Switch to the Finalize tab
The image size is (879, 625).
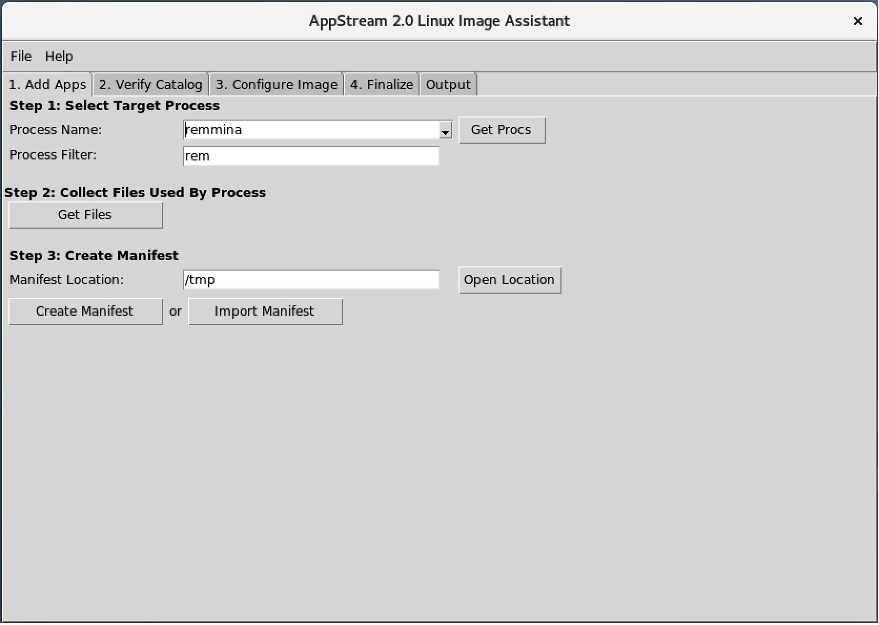click(x=381, y=84)
